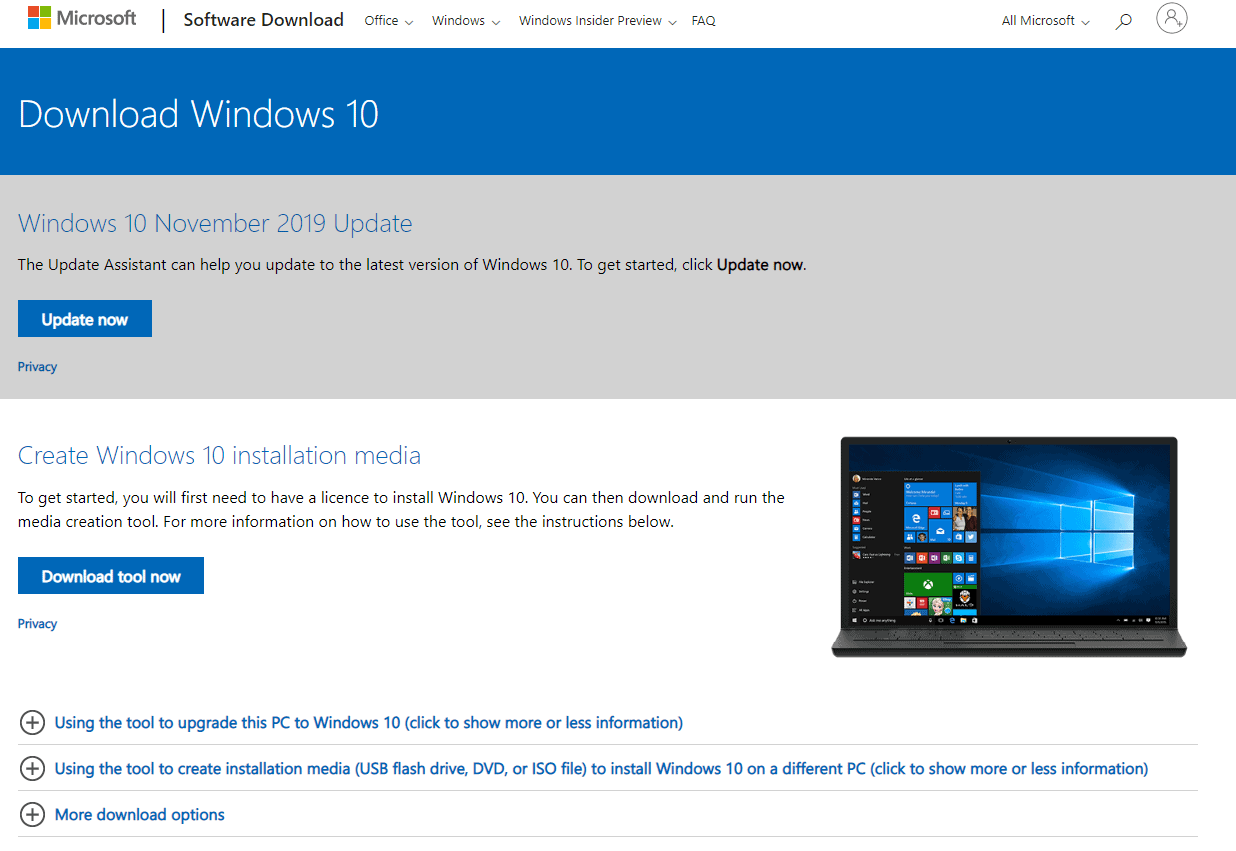
Task: Expand "Using the tool to upgrade this PC"
Action: (368, 722)
